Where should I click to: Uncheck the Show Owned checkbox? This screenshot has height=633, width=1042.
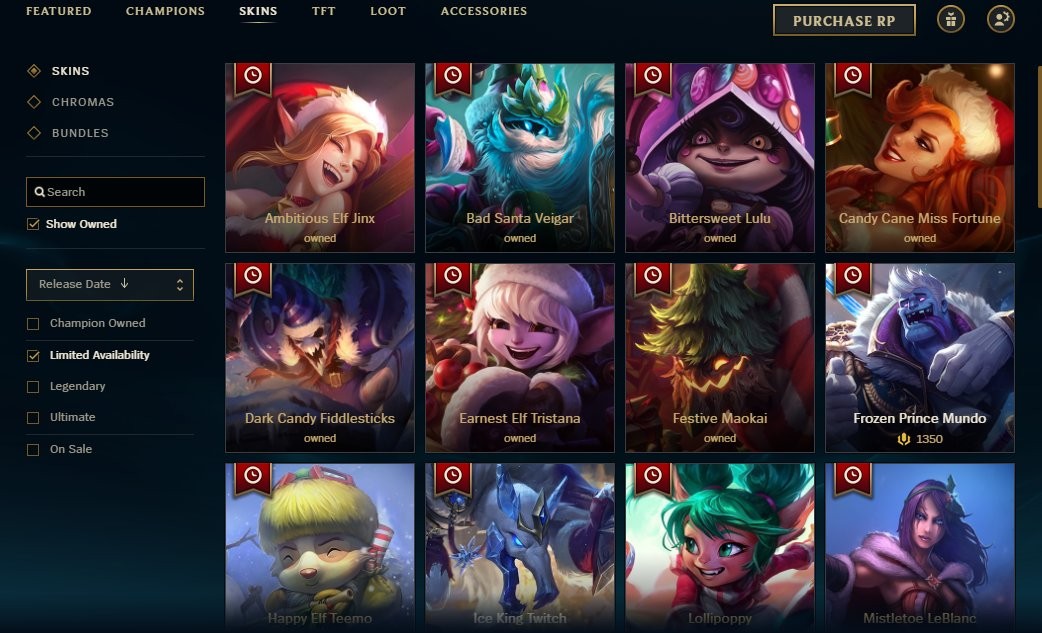tap(33, 224)
